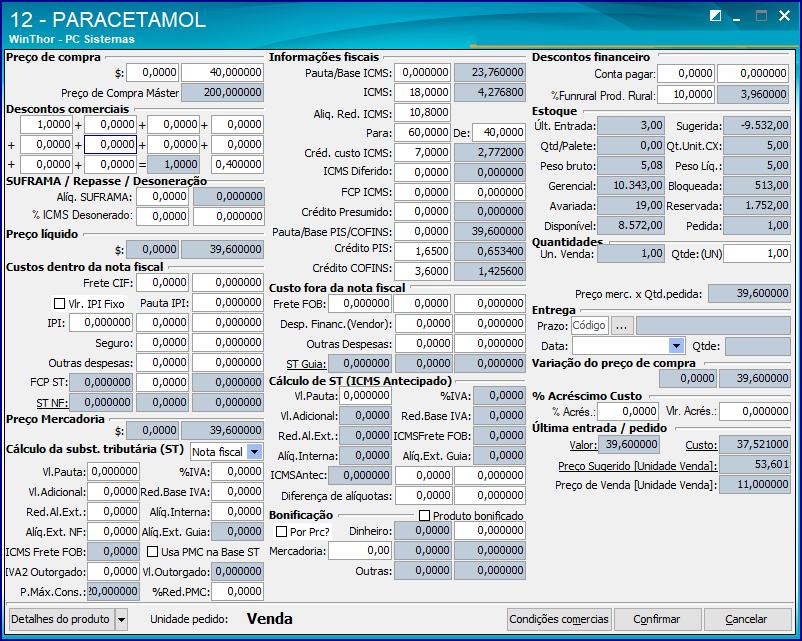This screenshot has height=641, width=802.
Task: Click the Preço de Compra Máster value 200,000000
Action: (x=222, y=93)
